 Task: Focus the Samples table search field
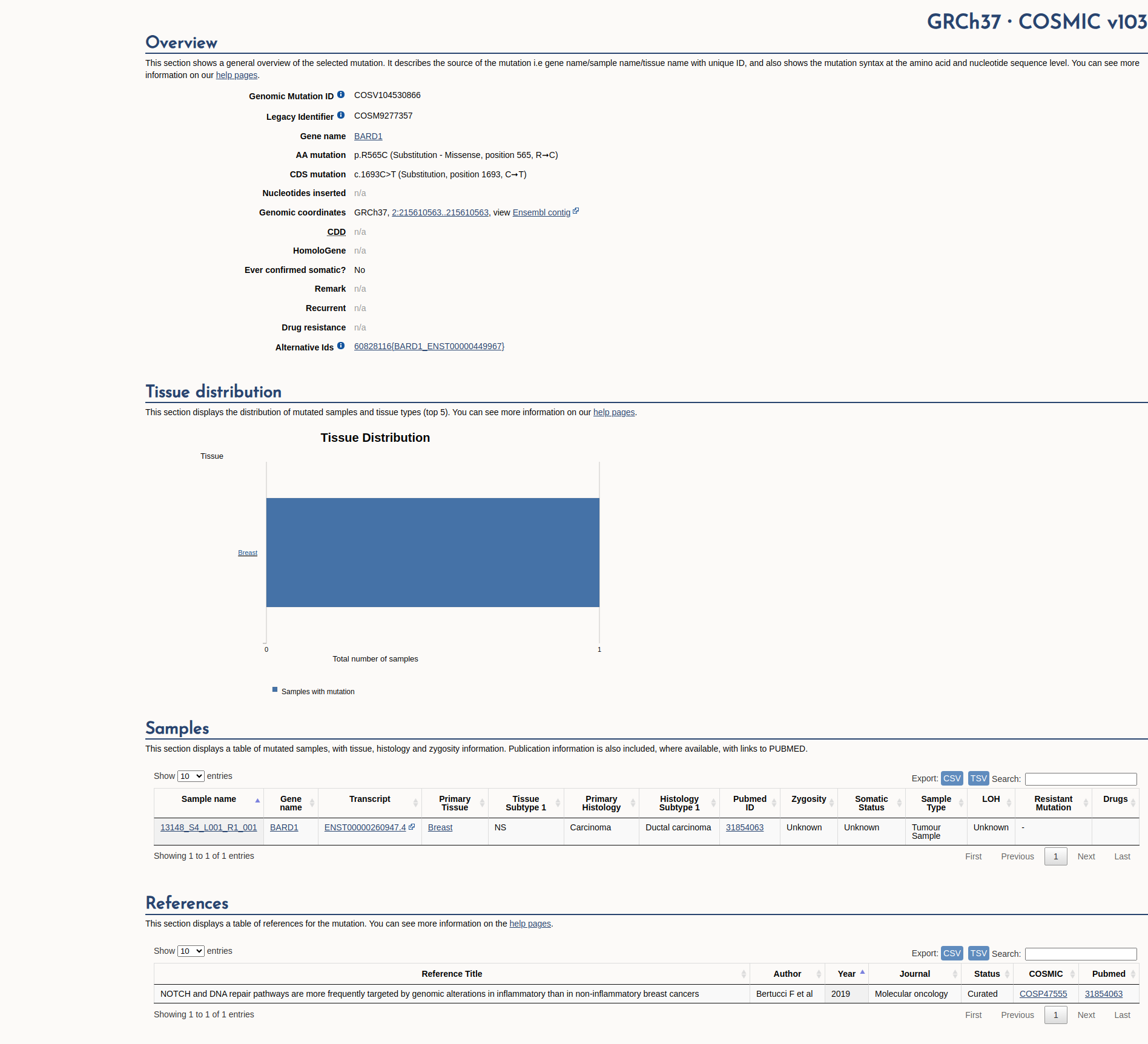click(x=1081, y=779)
